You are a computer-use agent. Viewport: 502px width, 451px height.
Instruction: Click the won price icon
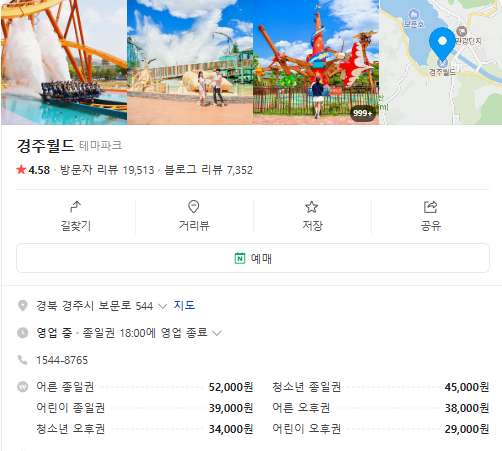[x=23, y=387]
